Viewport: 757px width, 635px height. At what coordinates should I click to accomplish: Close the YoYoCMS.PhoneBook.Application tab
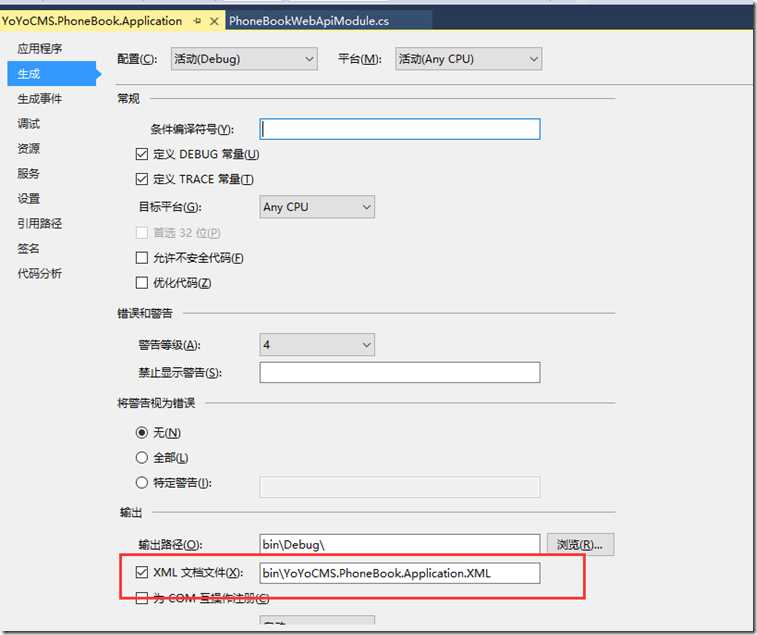coord(214,21)
